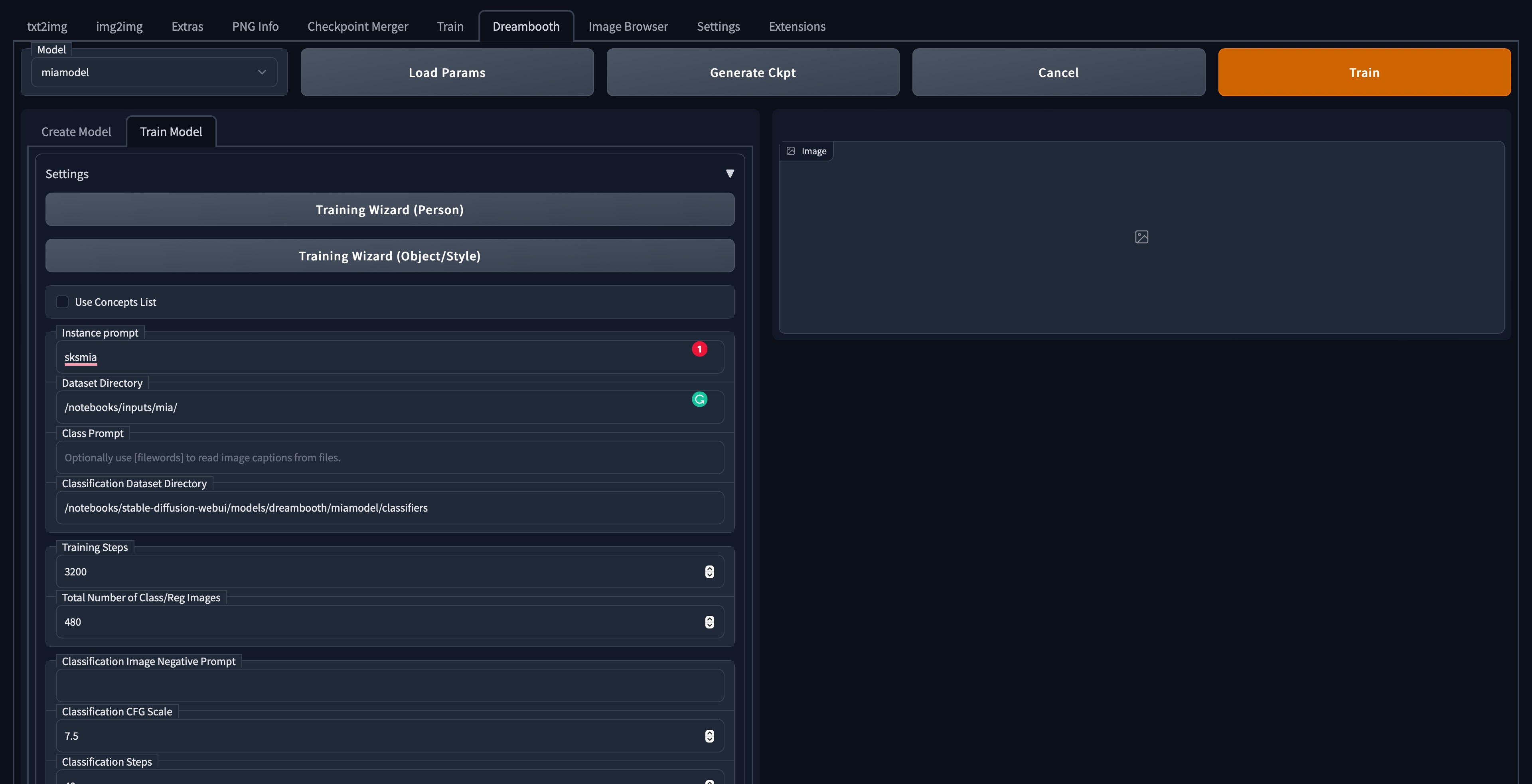Screen dimensions: 1532x784
Task: Open the Model dropdown showing miamodel
Action: pyautogui.click(x=154, y=73)
